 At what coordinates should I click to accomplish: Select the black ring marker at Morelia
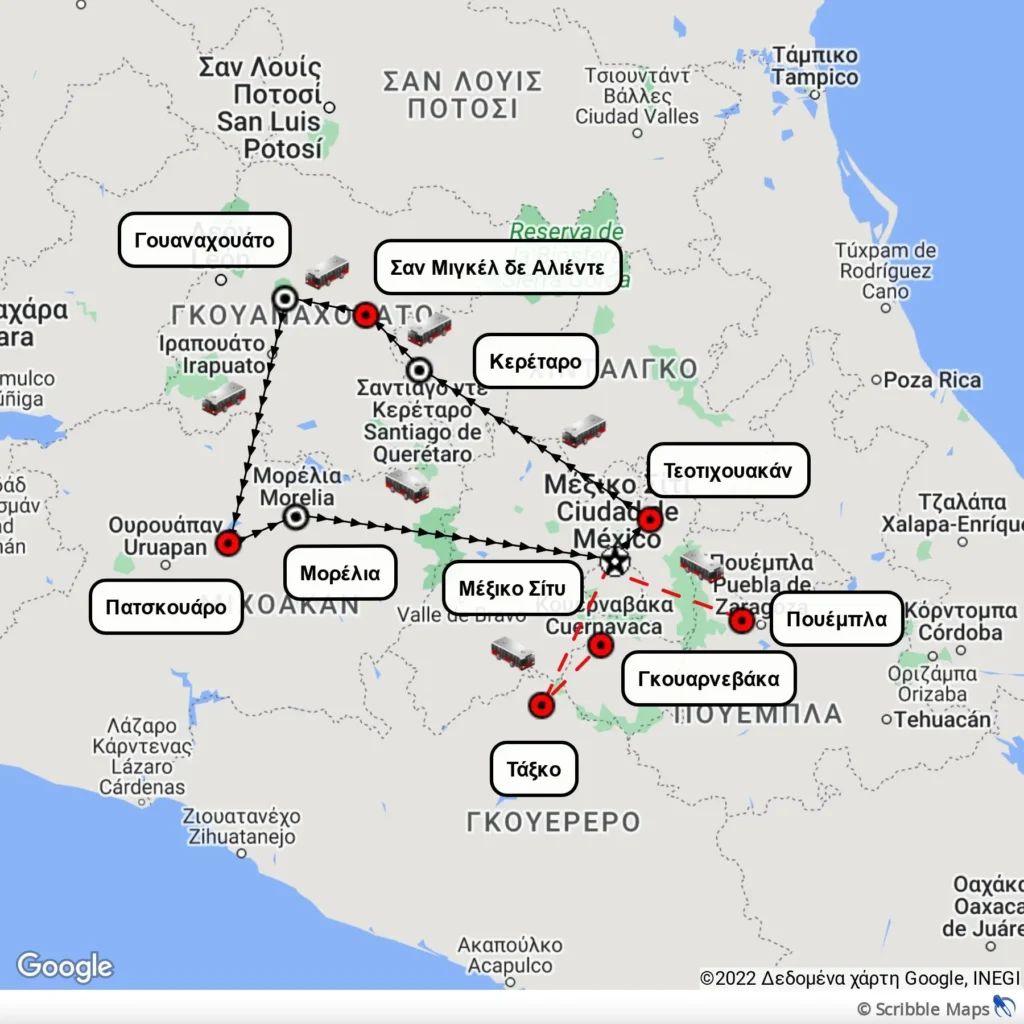[x=296, y=516]
